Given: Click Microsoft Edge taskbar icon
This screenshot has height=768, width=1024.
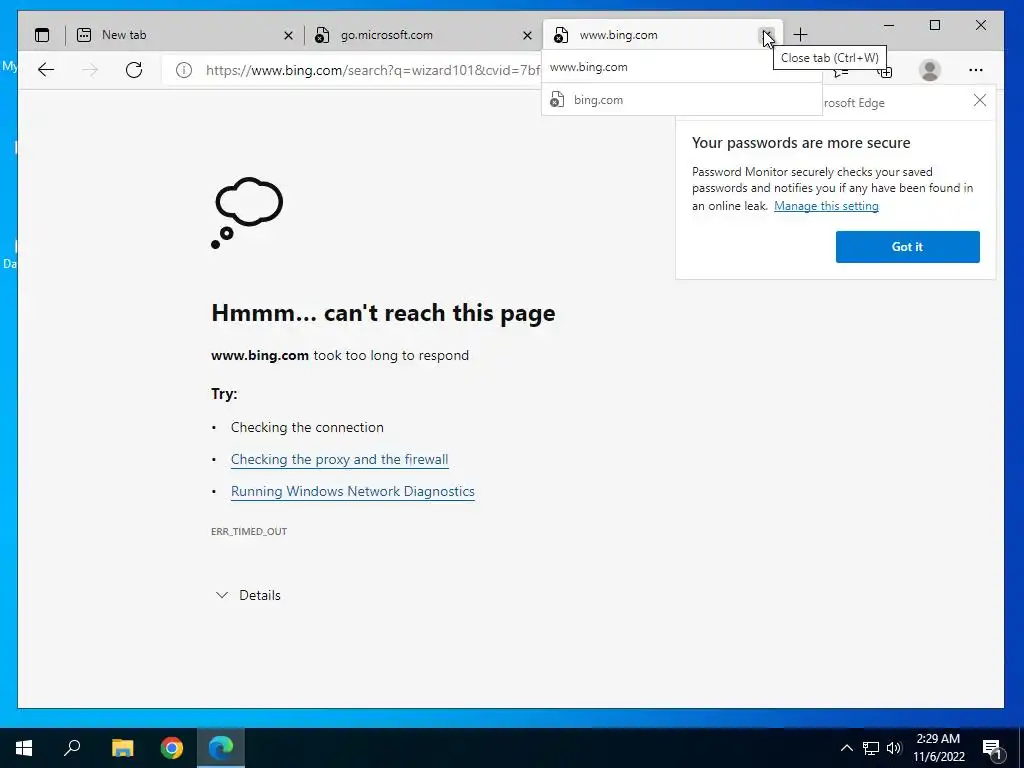Looking at the screenshot, I should coord(221,748).
